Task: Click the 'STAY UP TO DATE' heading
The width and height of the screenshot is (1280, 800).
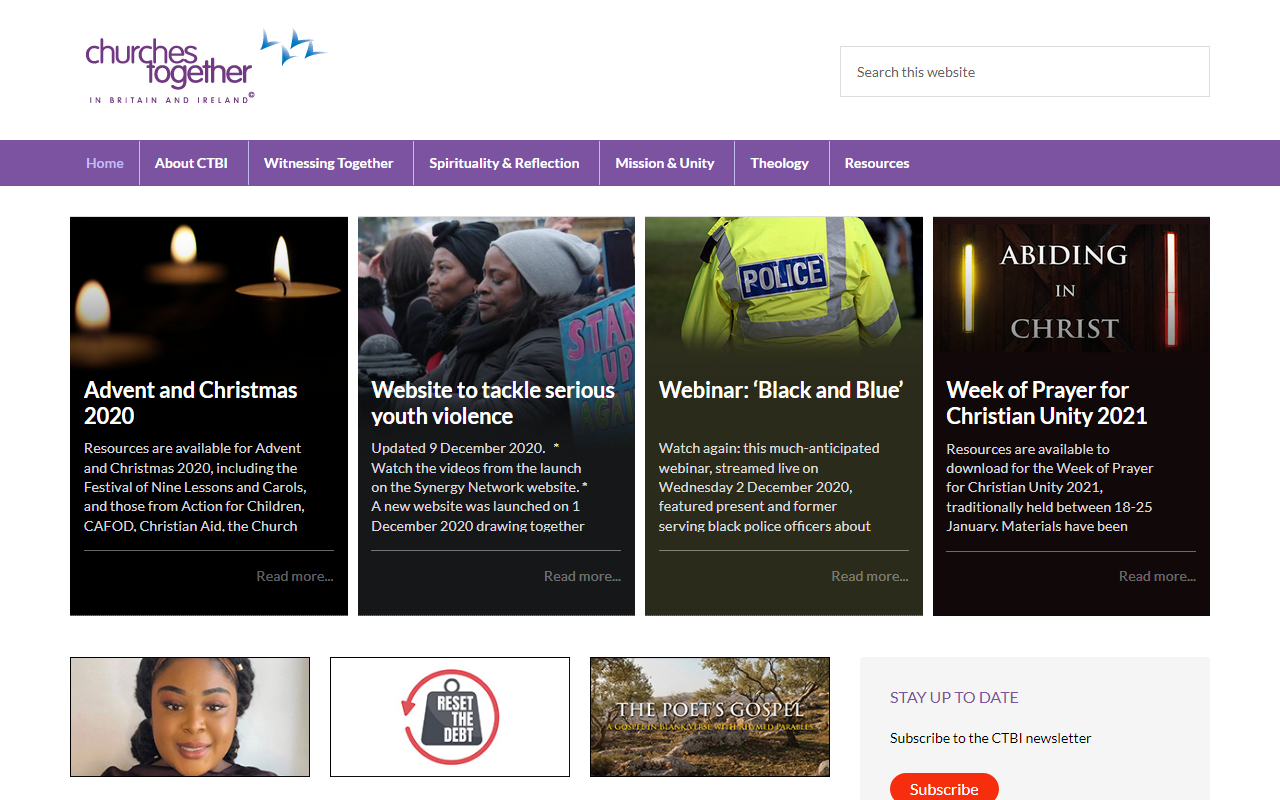Action: [x=954, y=698]
